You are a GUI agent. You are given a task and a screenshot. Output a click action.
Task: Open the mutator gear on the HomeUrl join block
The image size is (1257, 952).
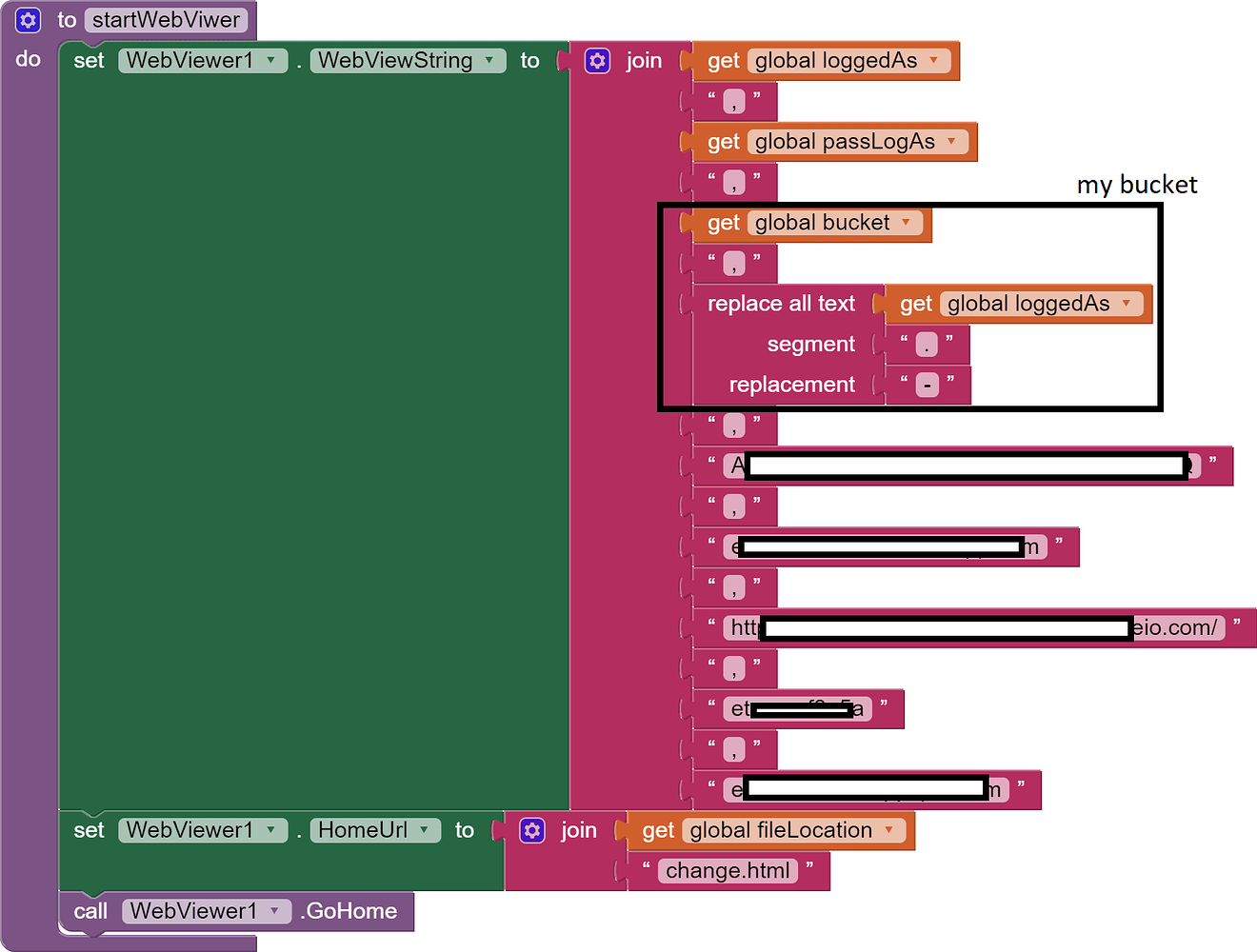pos(532,829)
